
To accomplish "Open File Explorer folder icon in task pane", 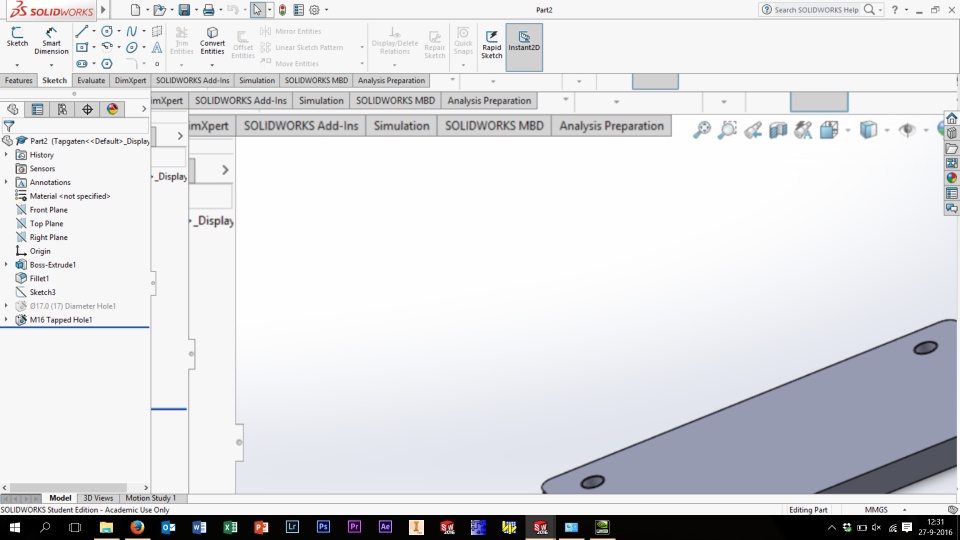I will click(x=951, y=149).
